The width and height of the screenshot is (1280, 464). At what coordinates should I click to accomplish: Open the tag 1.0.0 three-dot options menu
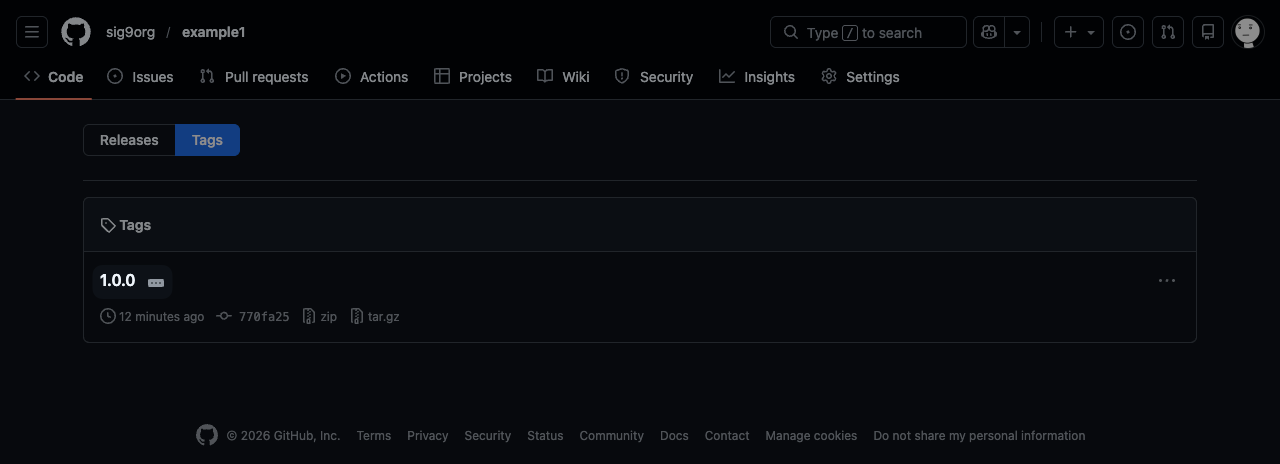(1166, 281)
